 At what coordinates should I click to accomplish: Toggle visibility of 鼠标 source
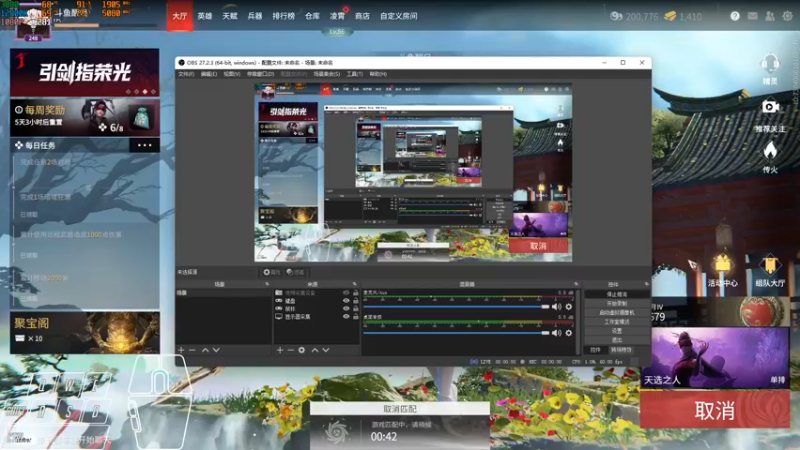click(x=346, y=309)
